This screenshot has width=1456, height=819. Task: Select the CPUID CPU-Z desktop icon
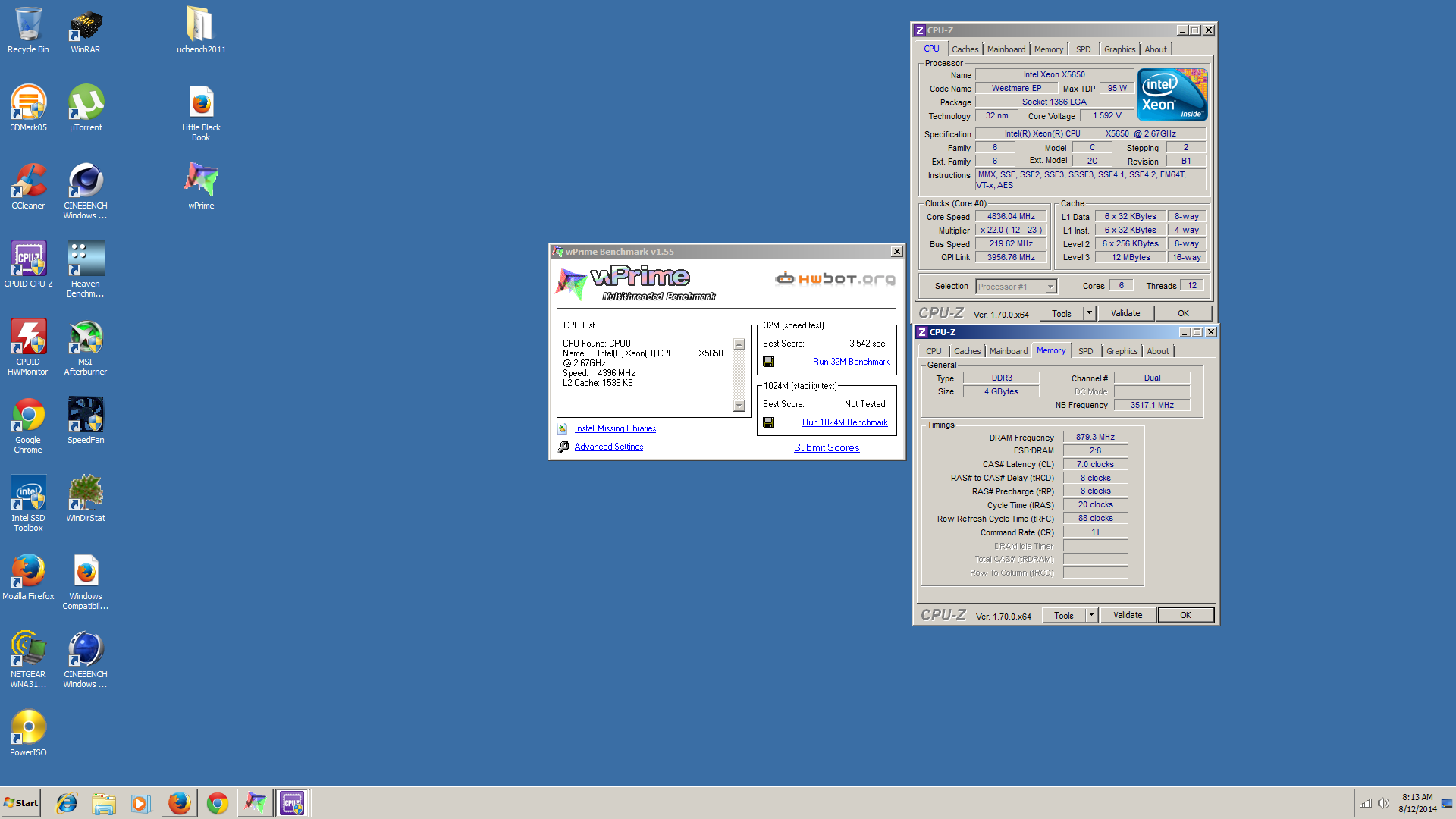pyautogui.click(x=28, y=265)
